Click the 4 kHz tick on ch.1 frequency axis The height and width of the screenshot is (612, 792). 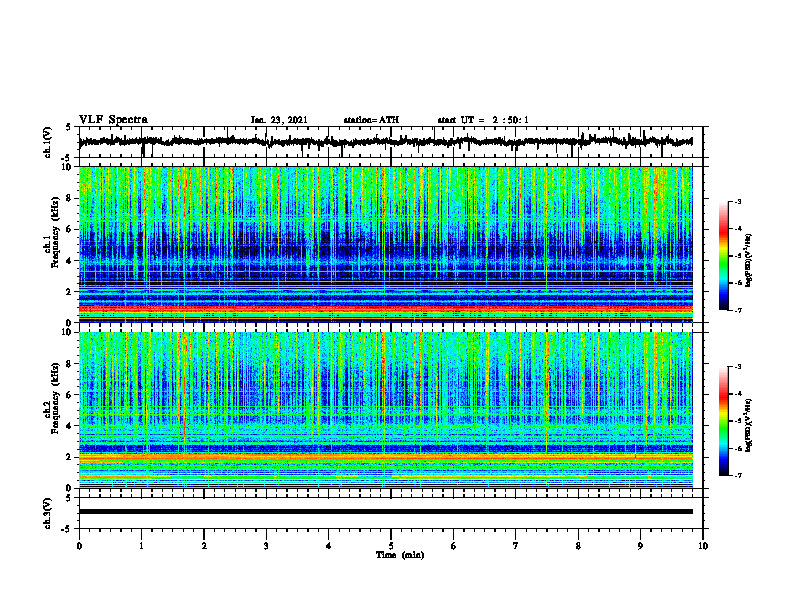click(70, 261)
